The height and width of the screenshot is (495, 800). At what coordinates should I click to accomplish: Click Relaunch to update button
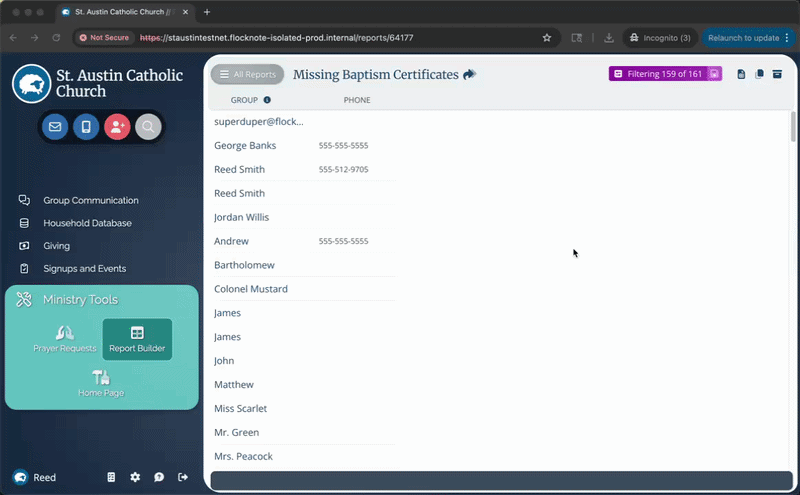coord(748,38)
